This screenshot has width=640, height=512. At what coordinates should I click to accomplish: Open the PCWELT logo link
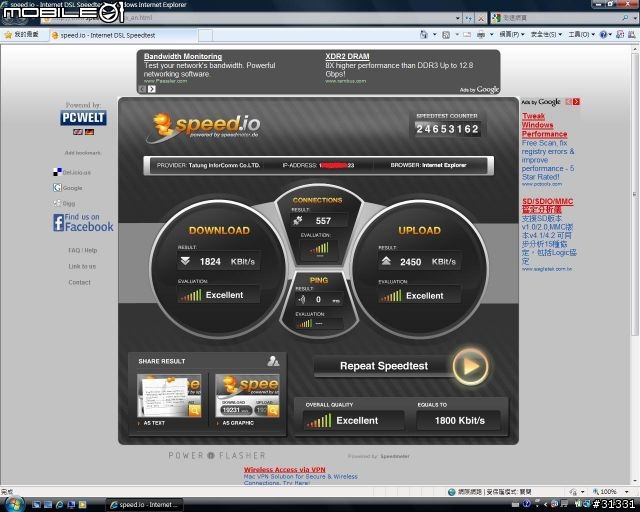(83, 118)
